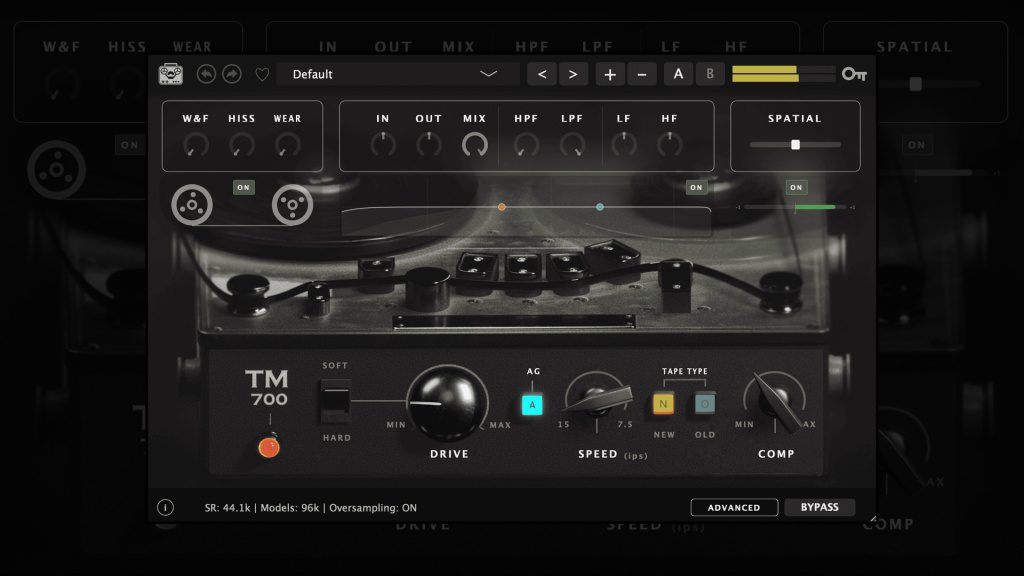1024x576 pixels.
Task: Enable BYPASS mode
Action: [820, 507]
